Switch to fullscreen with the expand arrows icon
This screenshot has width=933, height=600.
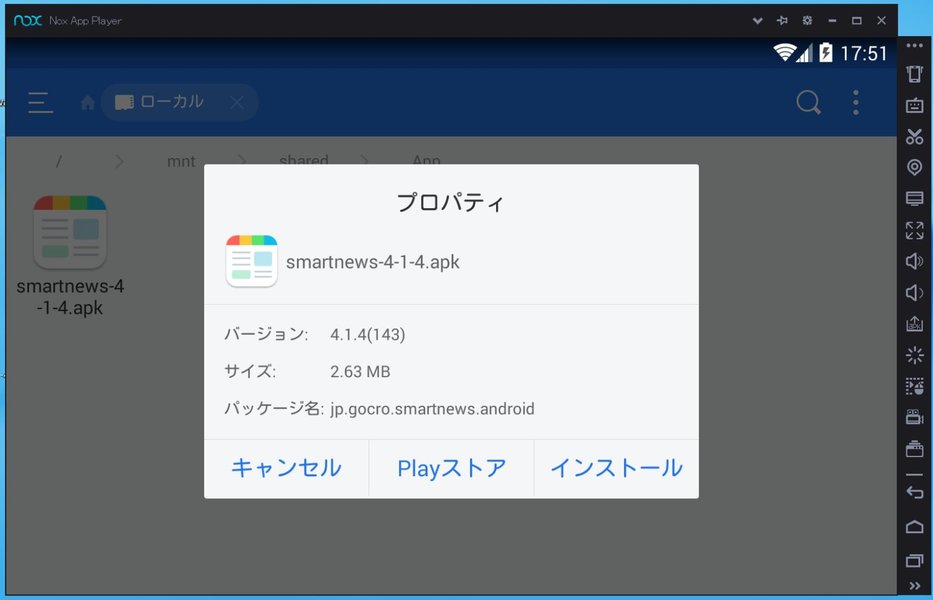click(915, 230)
